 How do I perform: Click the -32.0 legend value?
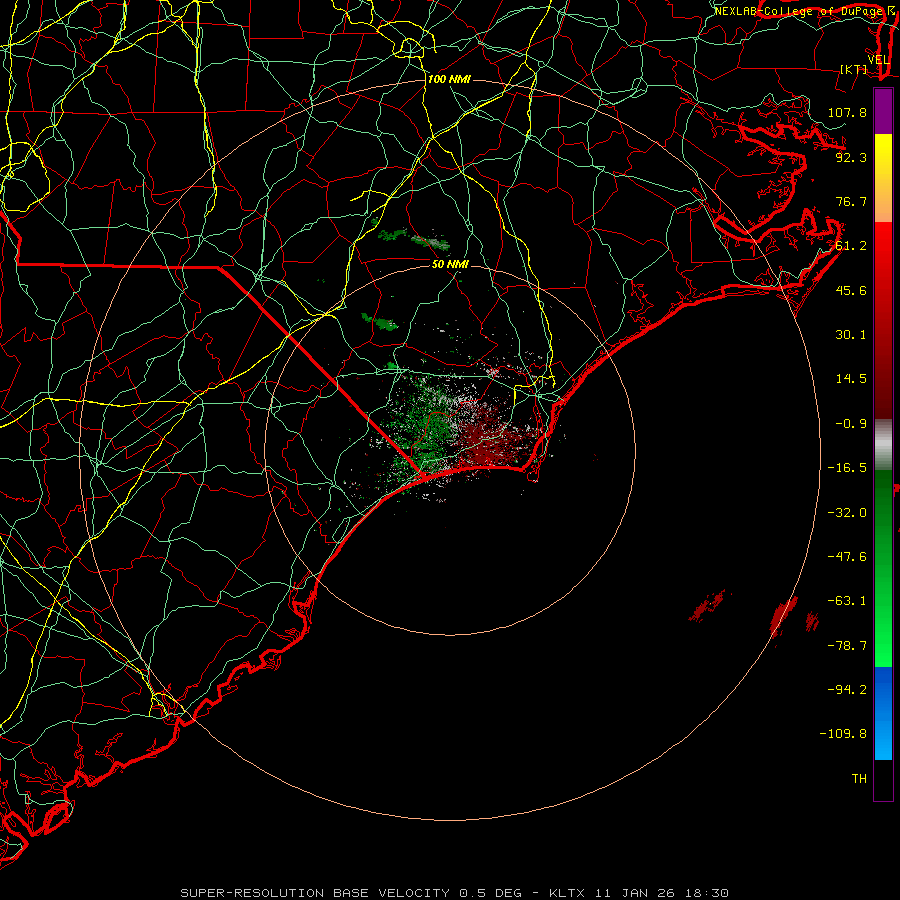click(847, 513)
